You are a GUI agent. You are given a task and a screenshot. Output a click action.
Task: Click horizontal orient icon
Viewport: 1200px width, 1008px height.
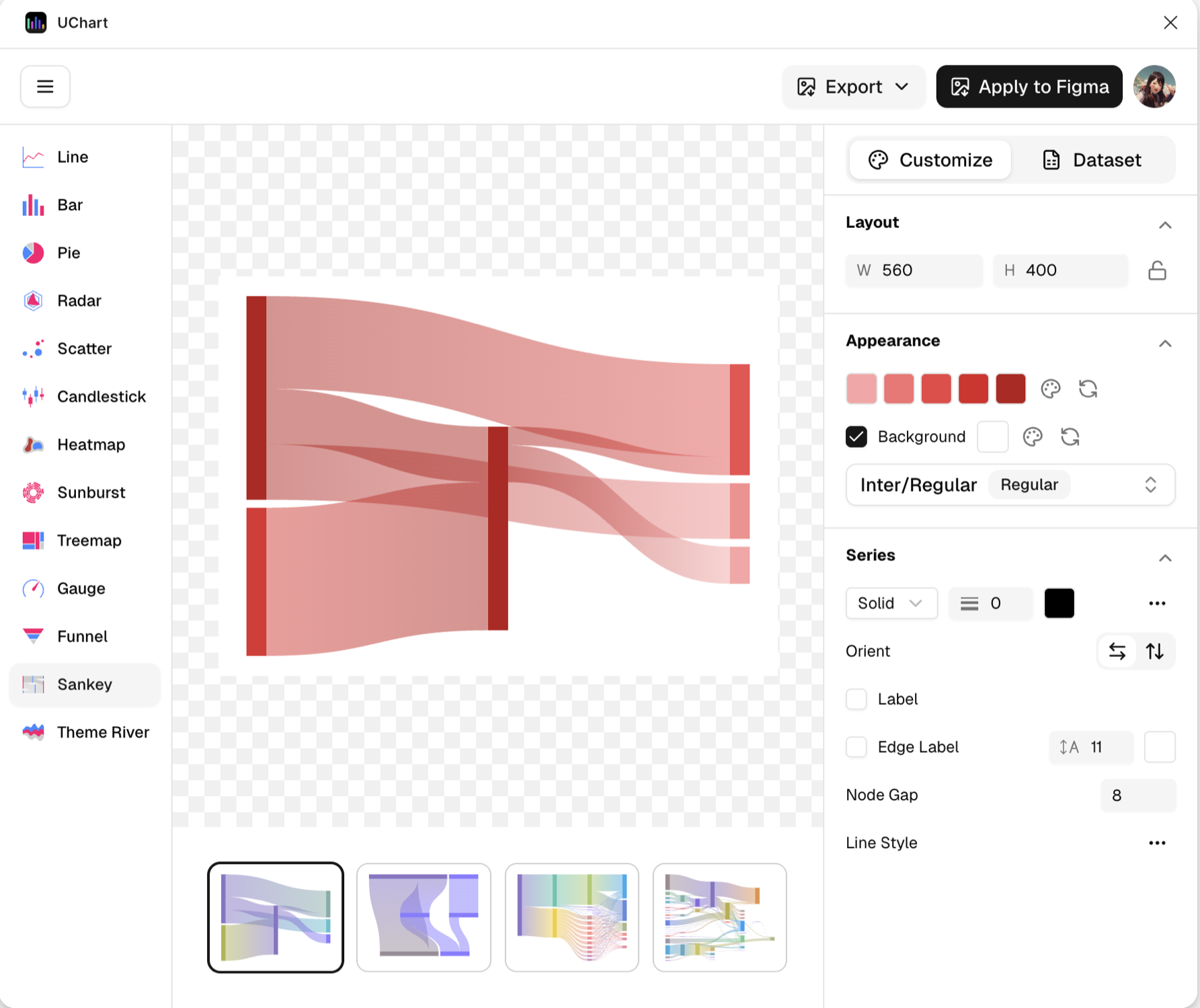tap(1117, 651)
